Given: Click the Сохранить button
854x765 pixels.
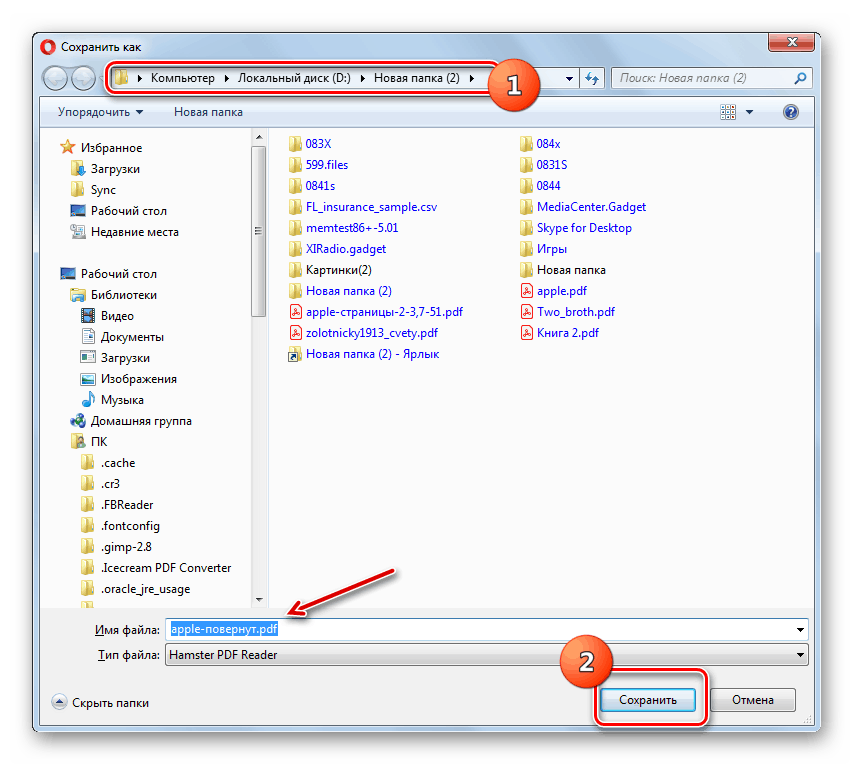Looking at the screenshot, I should pos(648,700).
